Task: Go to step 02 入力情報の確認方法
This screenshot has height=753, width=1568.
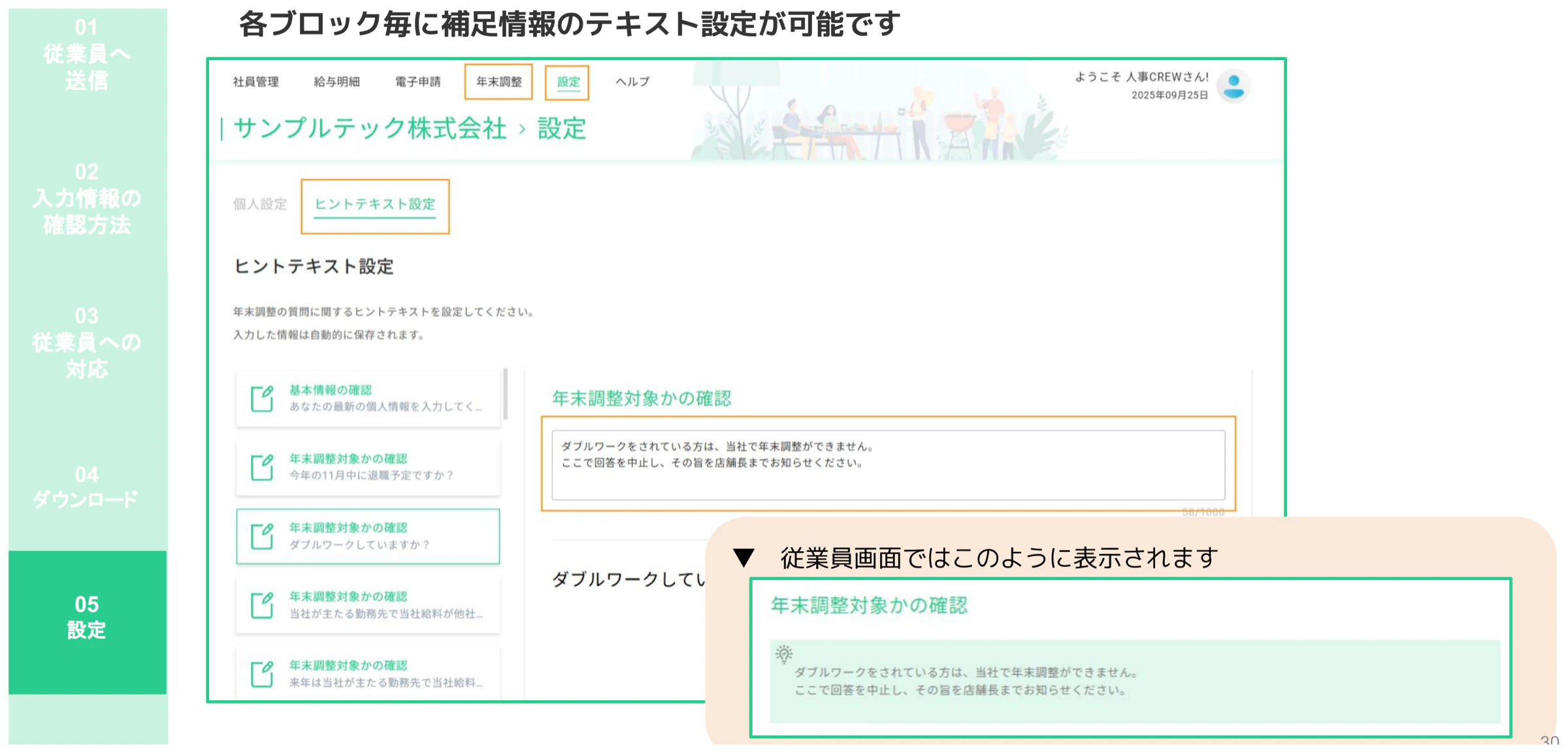Action: (x=87, y=199)
